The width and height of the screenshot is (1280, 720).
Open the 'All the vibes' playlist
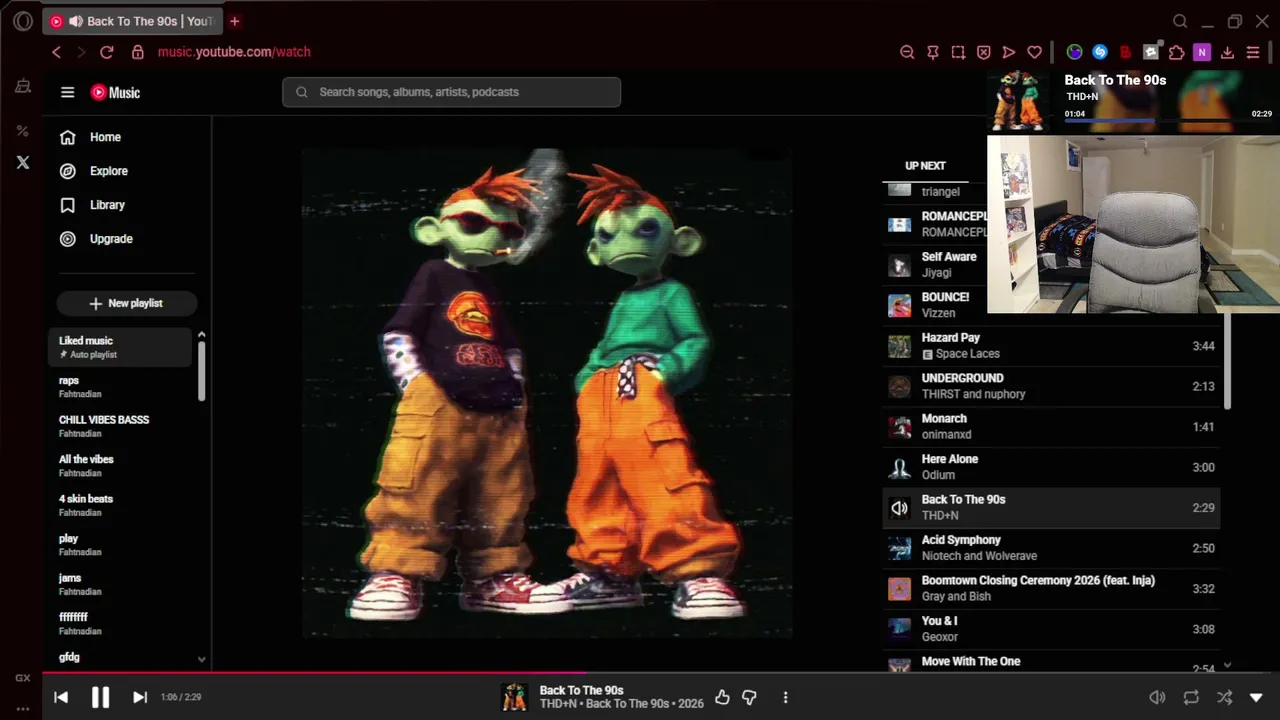120,466
